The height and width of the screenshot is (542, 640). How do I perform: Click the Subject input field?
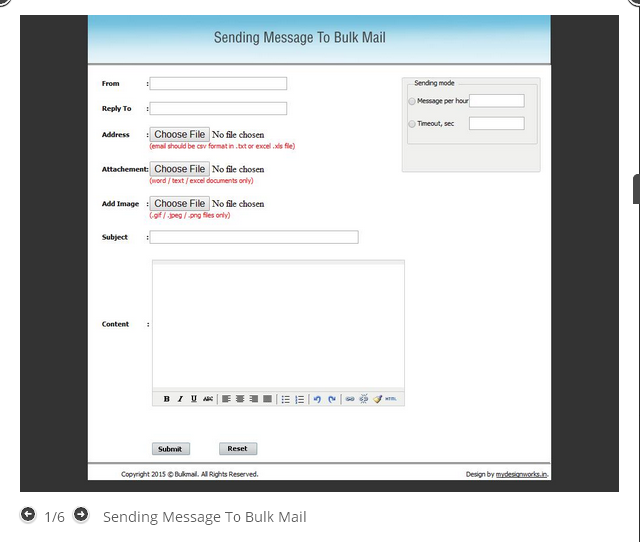point(254,237)
